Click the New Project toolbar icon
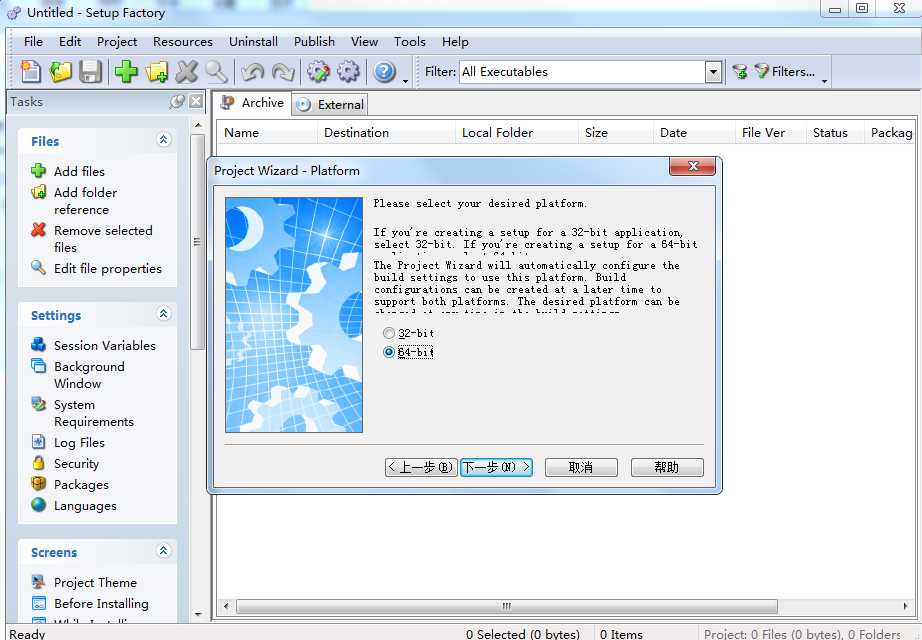 click(31, 72)
